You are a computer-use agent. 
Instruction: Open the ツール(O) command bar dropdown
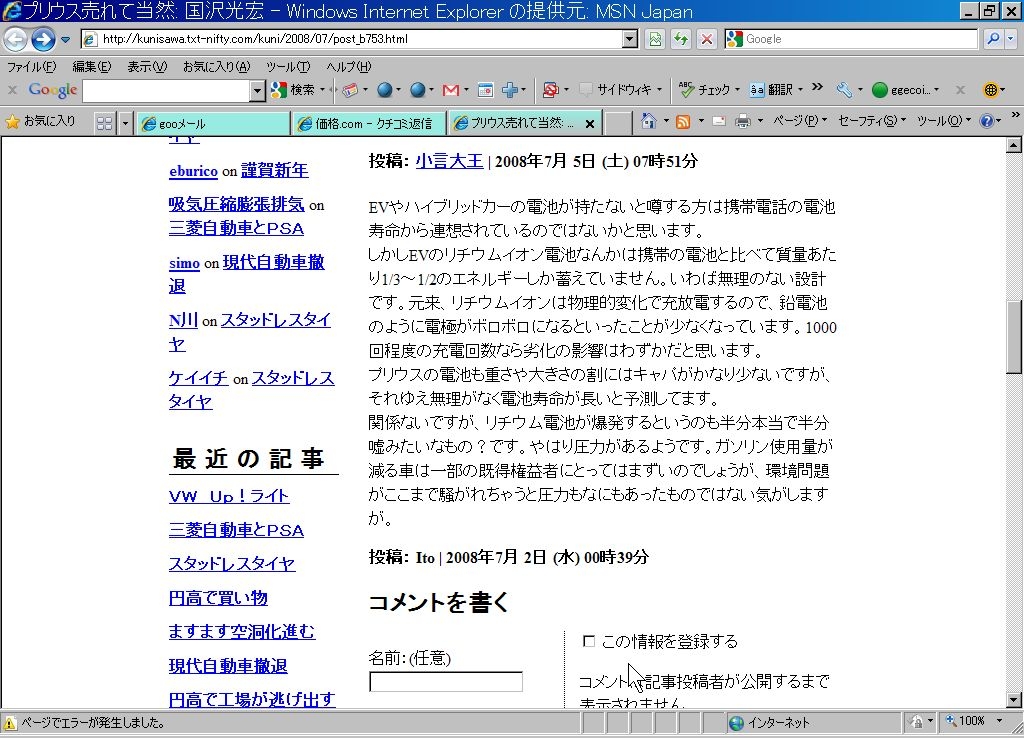944,121
